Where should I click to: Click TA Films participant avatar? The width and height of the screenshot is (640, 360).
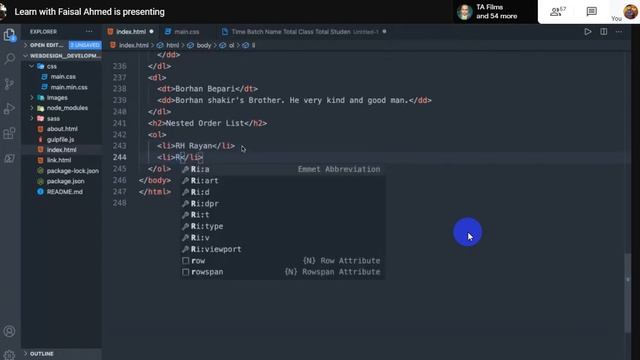pos(464,12)
